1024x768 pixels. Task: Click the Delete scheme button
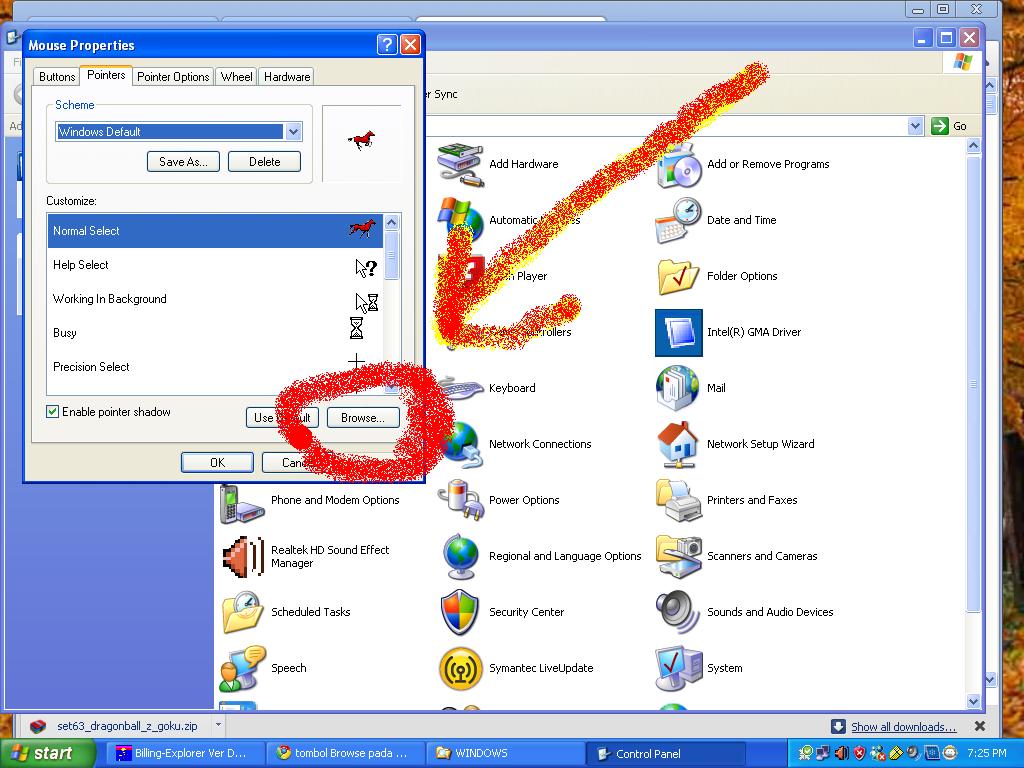pyautogui.click(x=264, y=162)
